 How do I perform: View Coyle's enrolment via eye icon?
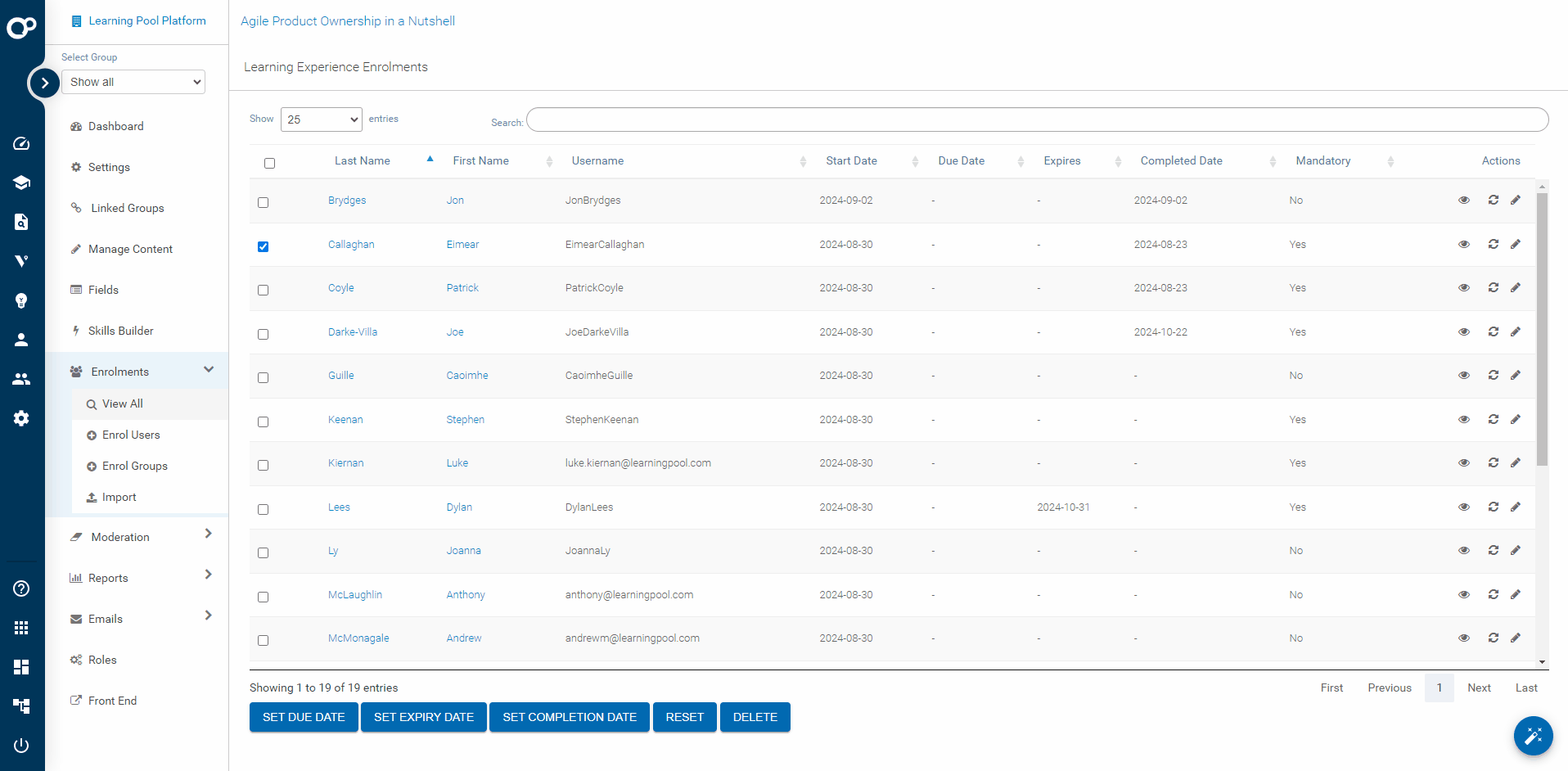click(x=1464, y=288)
